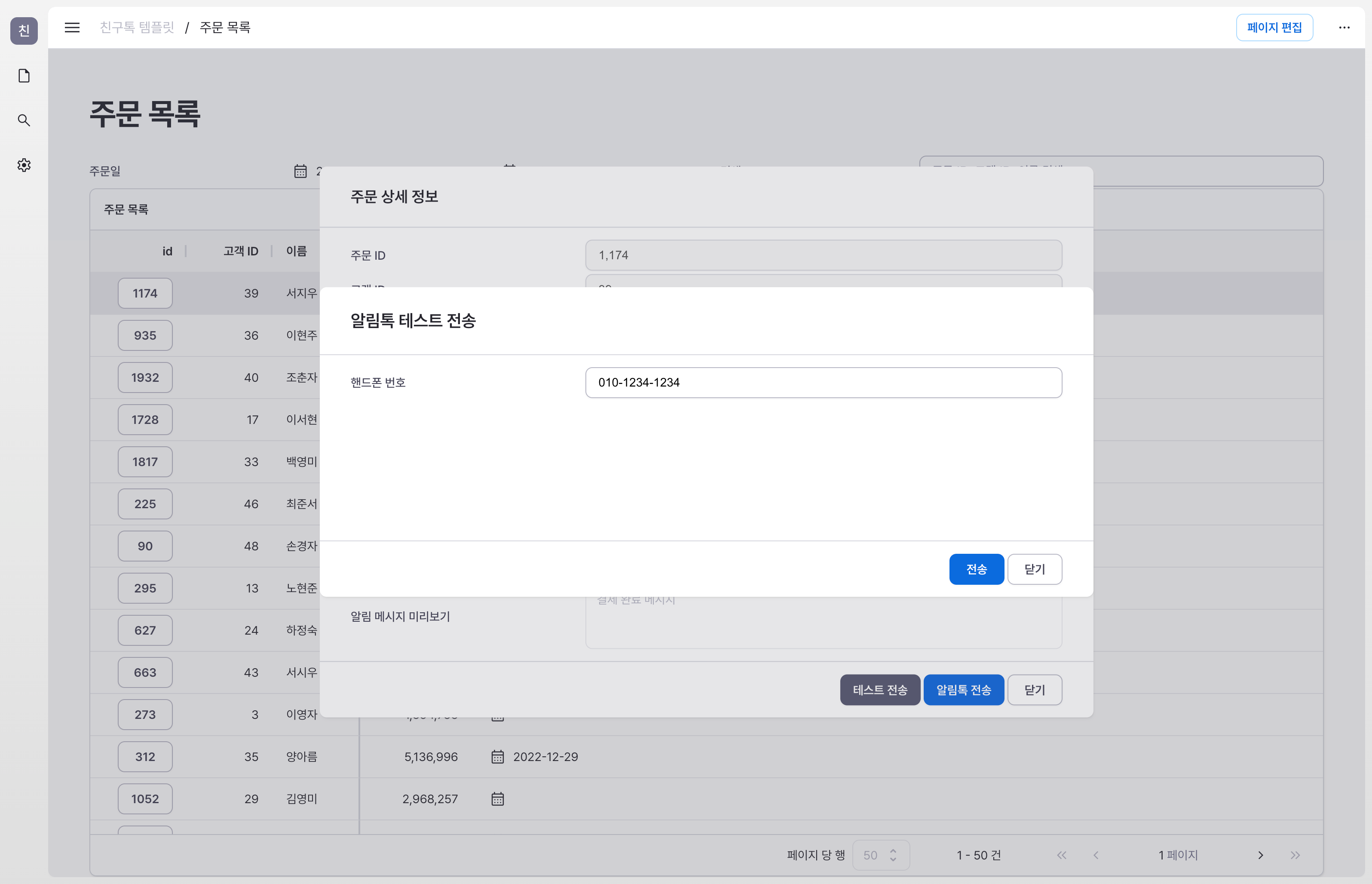The width and height of the screenshot is (1372, 884).
Task: Click the order id 1817 button
Action: tap(145, 462)
